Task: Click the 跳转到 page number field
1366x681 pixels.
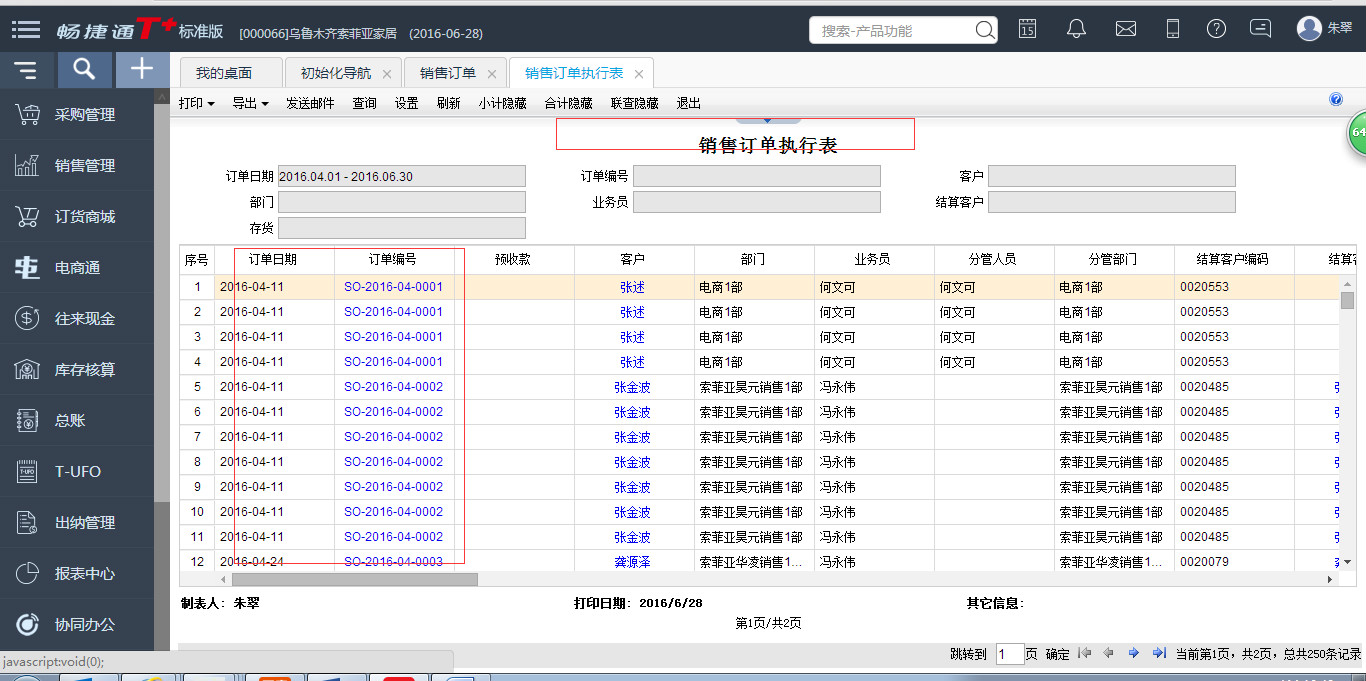Action: [1009, 654]
